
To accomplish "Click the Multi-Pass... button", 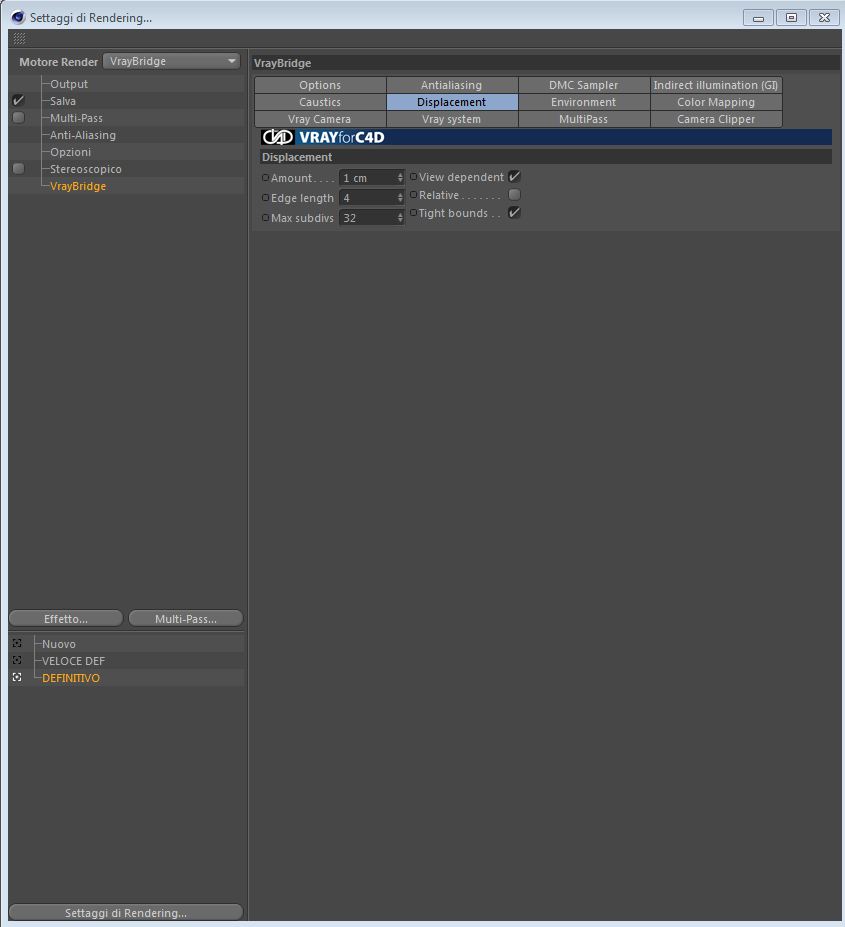I will click(186, 618).
